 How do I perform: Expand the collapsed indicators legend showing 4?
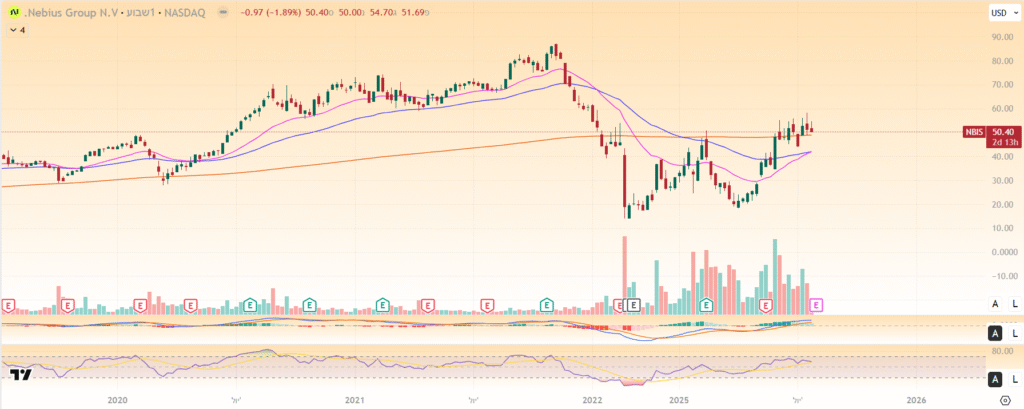point(18,30)
